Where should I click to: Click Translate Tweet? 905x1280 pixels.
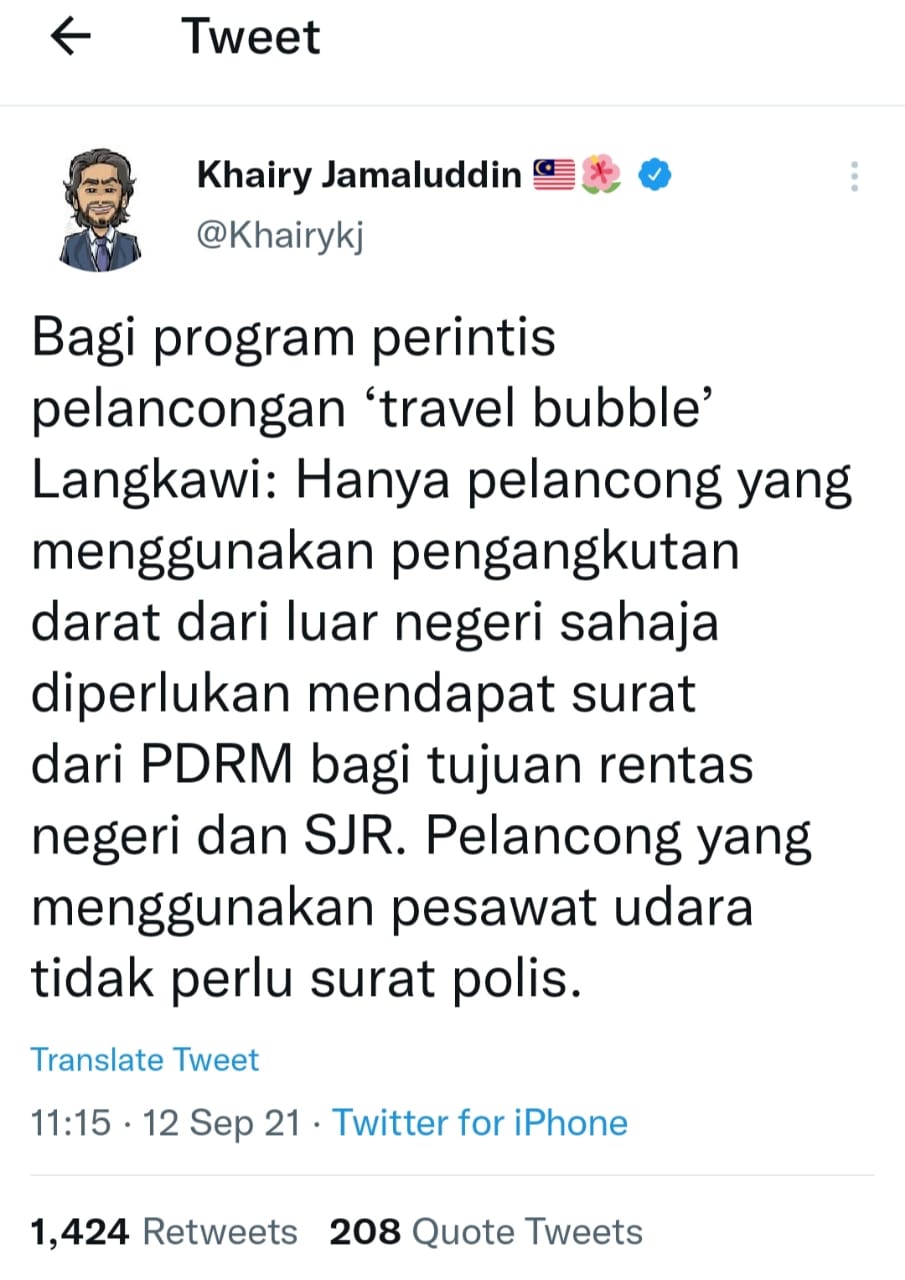pos(145,1060)
